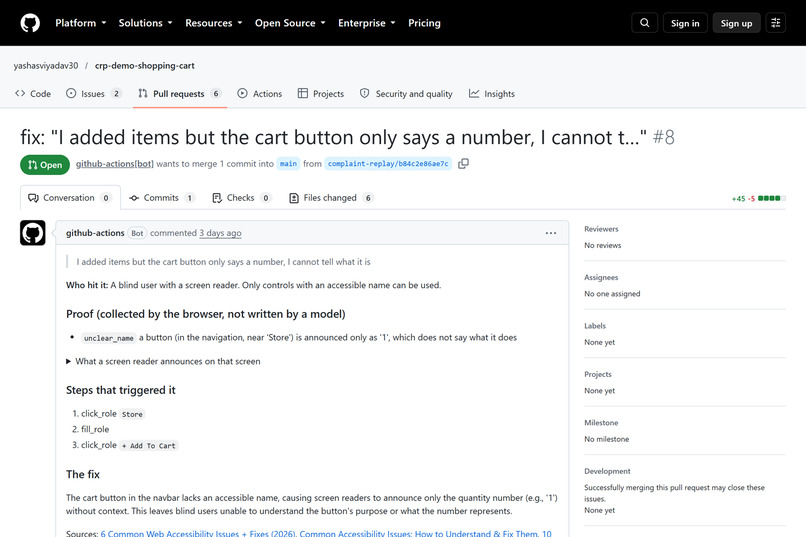Screen dimensions: 806x537
Task: Open the Pull requests tab
Action: pos(180,94)
